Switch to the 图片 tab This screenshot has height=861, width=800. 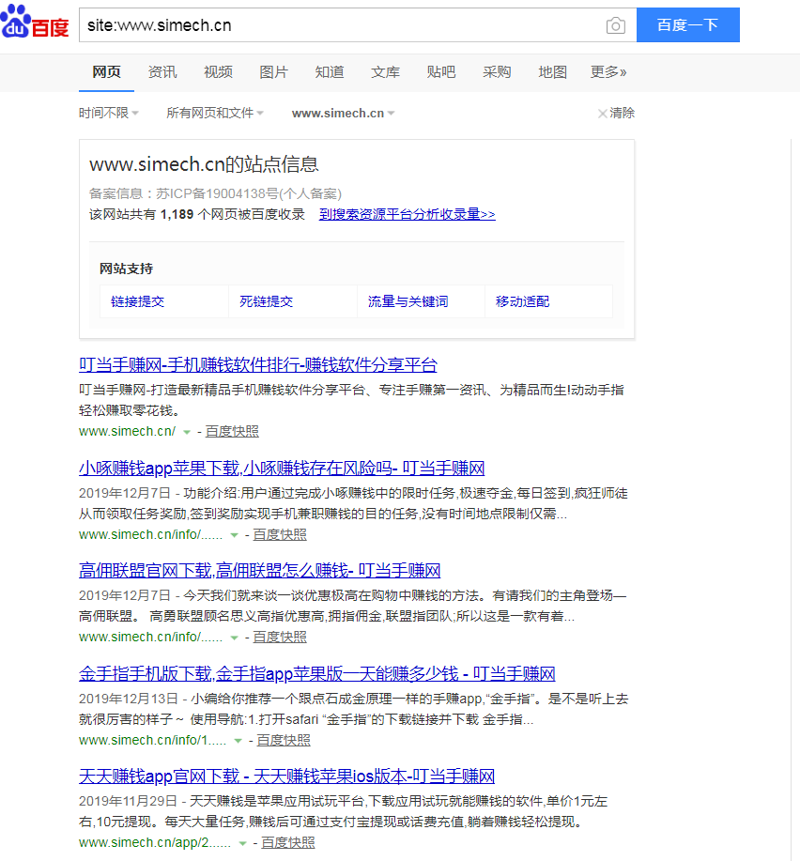tap(274, 72)
